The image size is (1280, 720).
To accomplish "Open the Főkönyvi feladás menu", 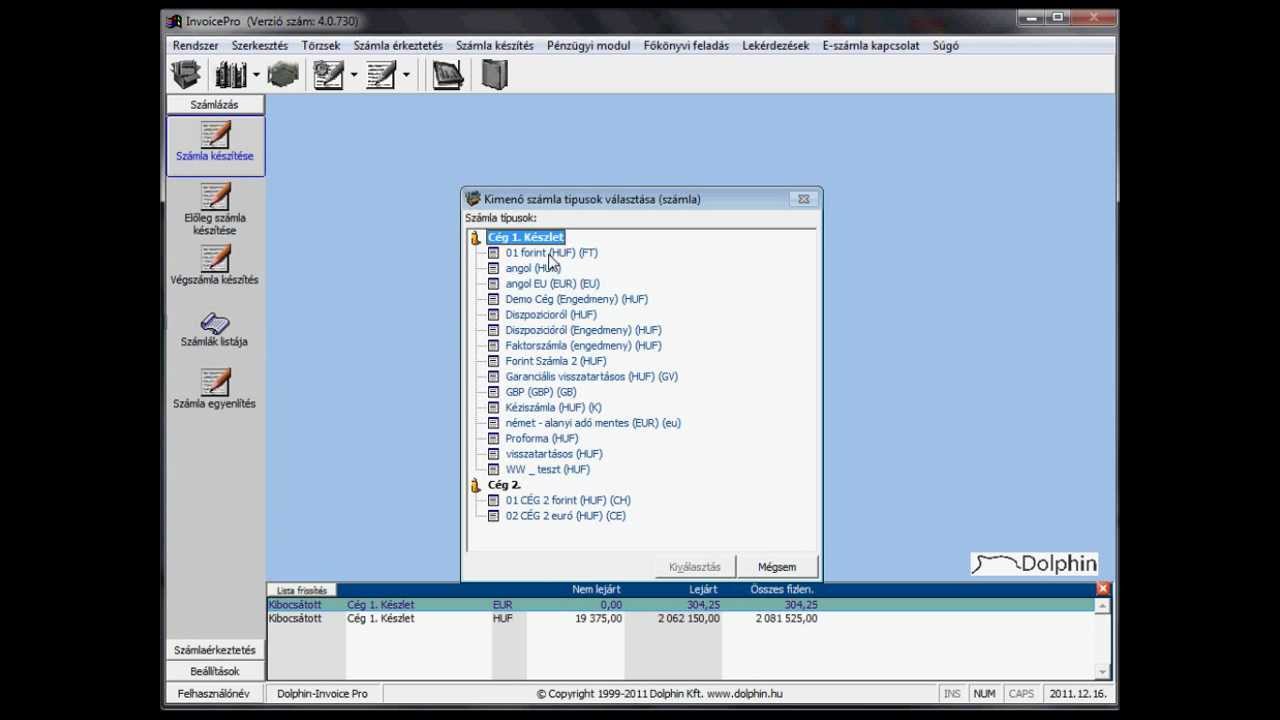I will pyautogui.click(x=686, y=46).
